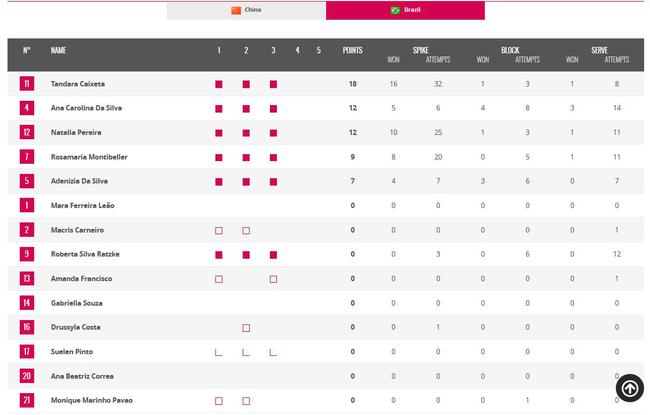Switch to the China team tab
This screenshot has height=415, width=650.
click(x=246, y=10)
